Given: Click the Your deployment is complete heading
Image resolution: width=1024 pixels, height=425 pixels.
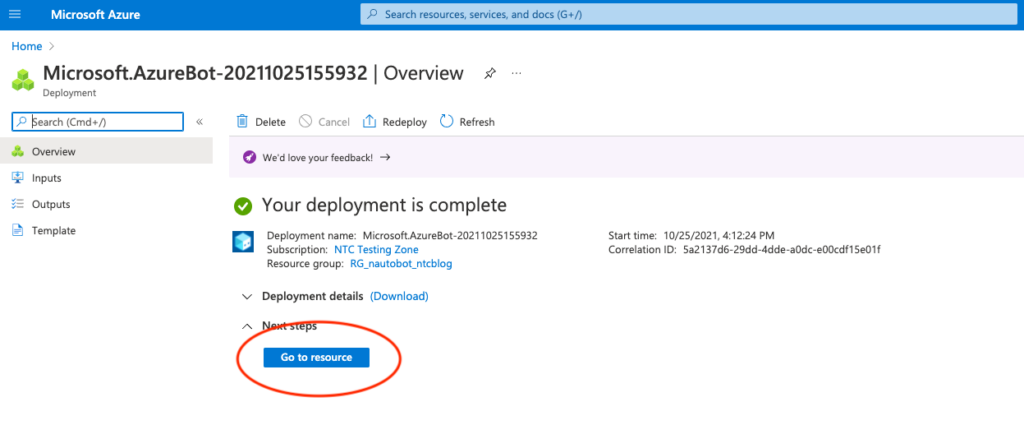Looking at the screenshot, I should click(384, 205).
